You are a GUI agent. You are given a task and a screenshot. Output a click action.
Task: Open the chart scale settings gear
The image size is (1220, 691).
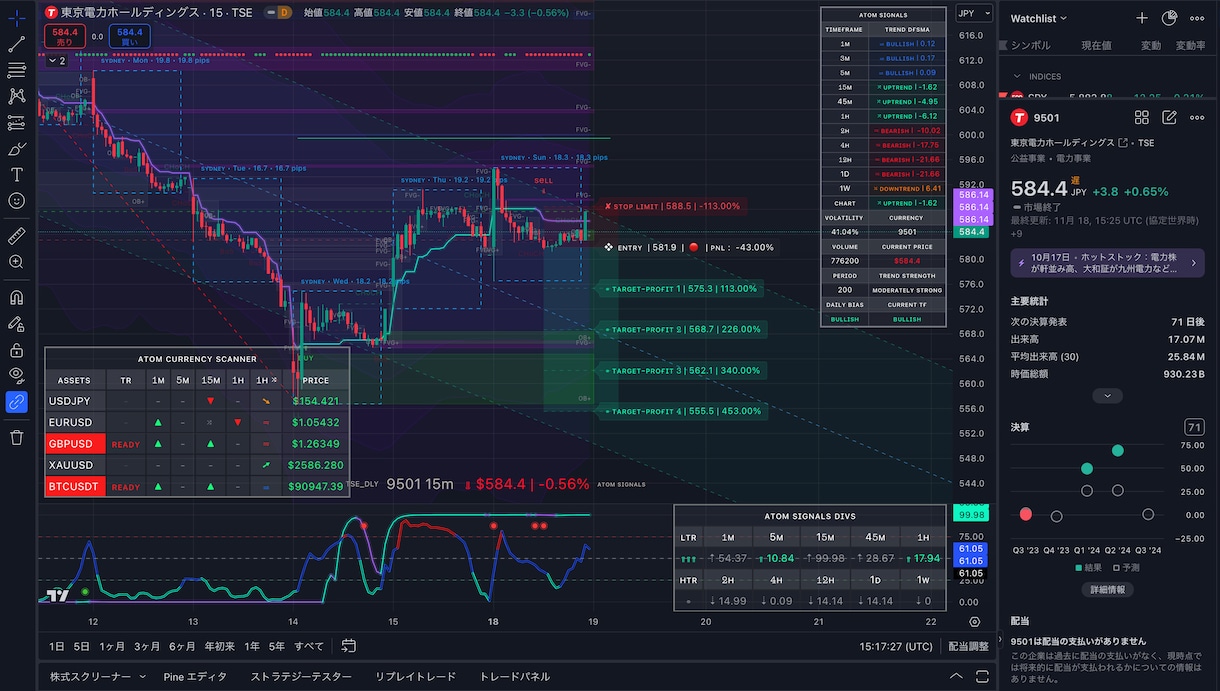pos(975,621)
